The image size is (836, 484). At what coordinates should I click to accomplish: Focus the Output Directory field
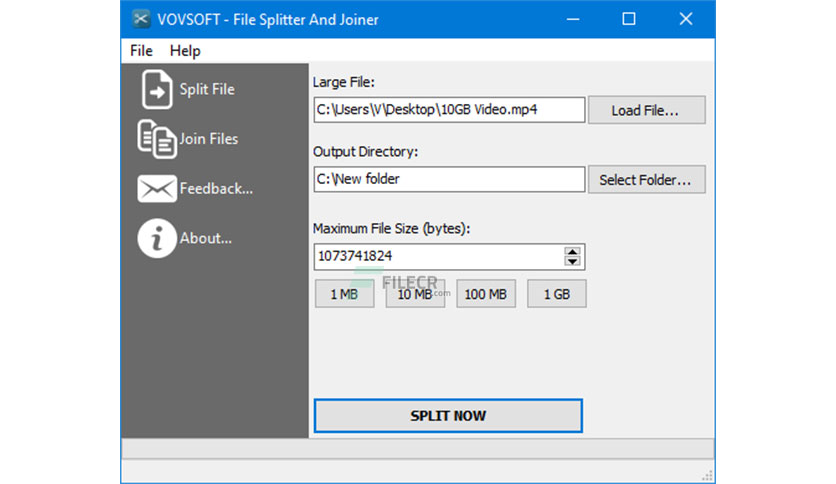pyautogui.click(x=449, y=179)
